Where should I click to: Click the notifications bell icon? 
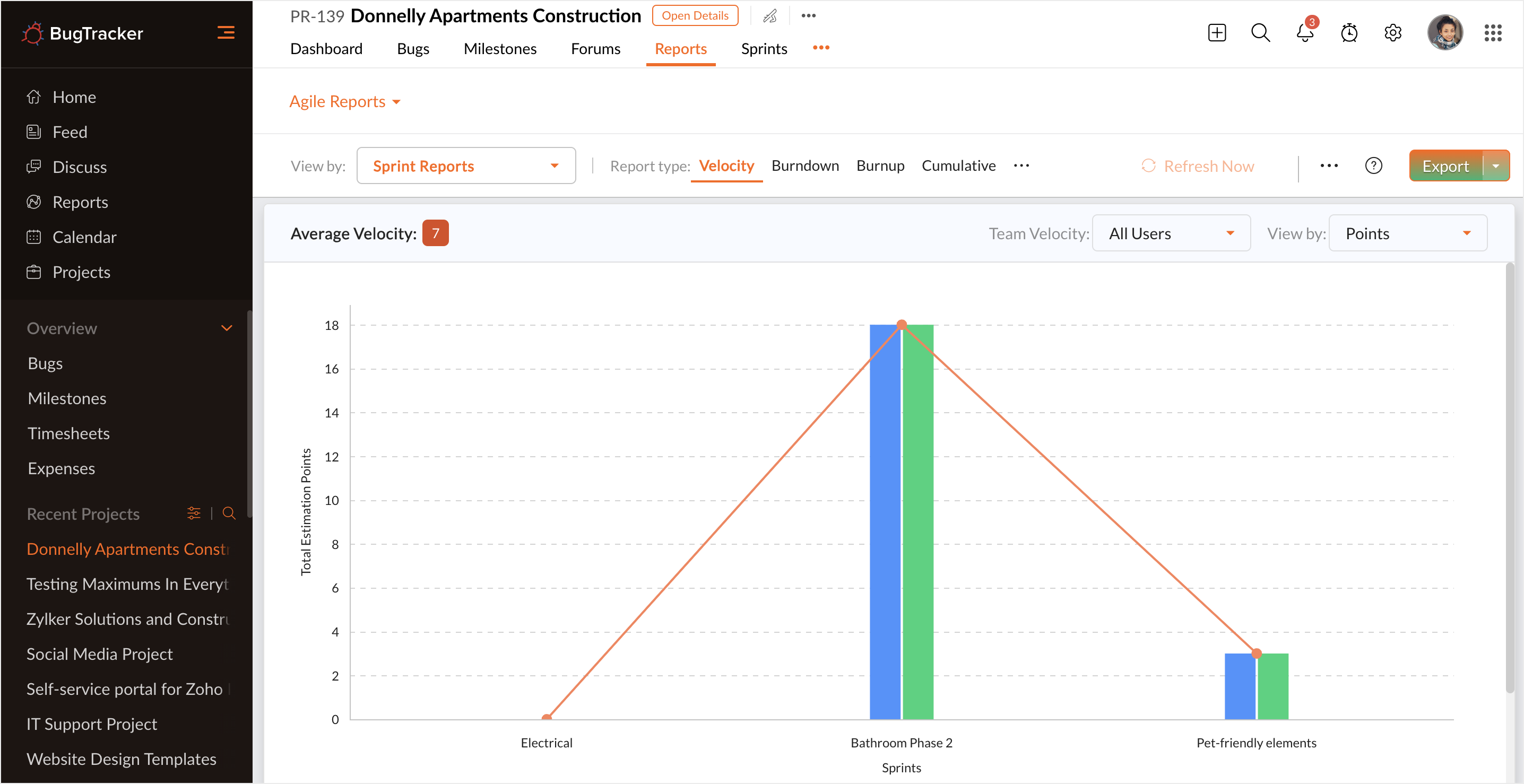click(1304, 33)
